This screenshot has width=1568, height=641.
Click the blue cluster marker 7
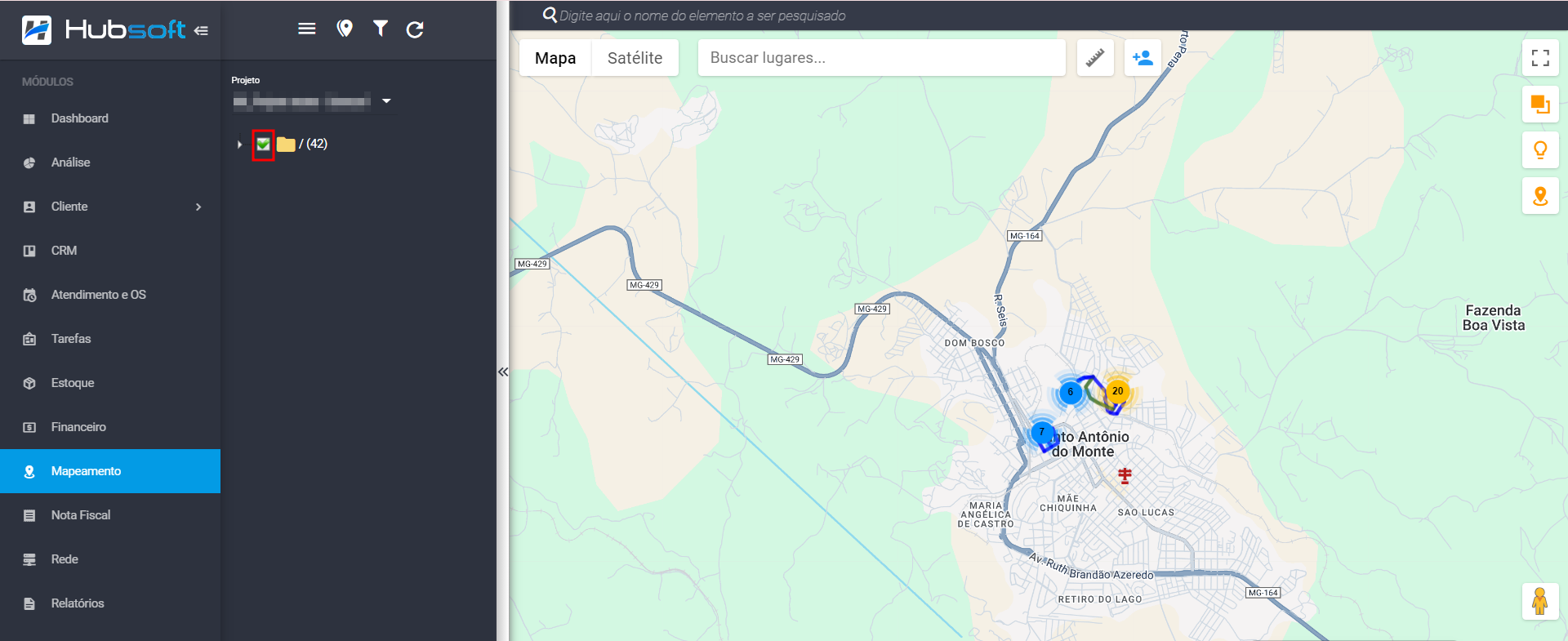click(x=1042, y=432)
